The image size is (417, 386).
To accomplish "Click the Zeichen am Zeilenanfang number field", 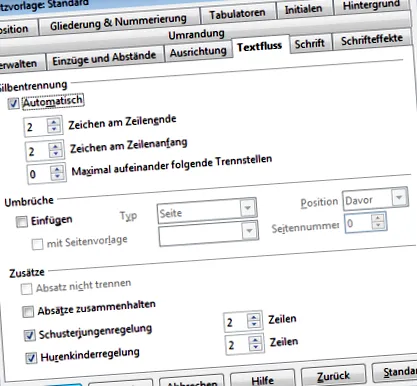I will (x=38, y=151).
